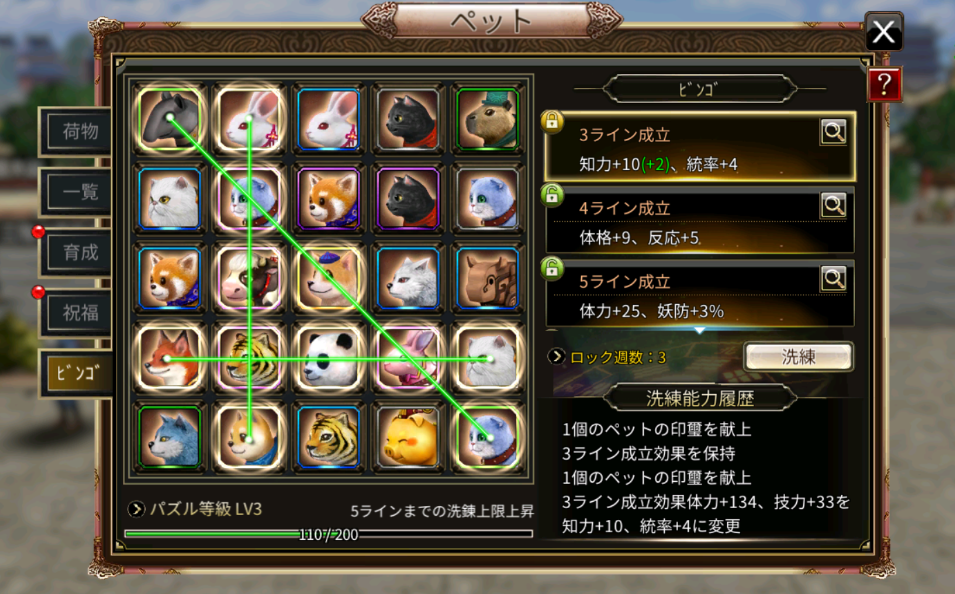Image resolution: width=955 pixels, height=594 pixels.
Task: Toggle the lock on 5ライン成立 effect
Action: [552, 269]
